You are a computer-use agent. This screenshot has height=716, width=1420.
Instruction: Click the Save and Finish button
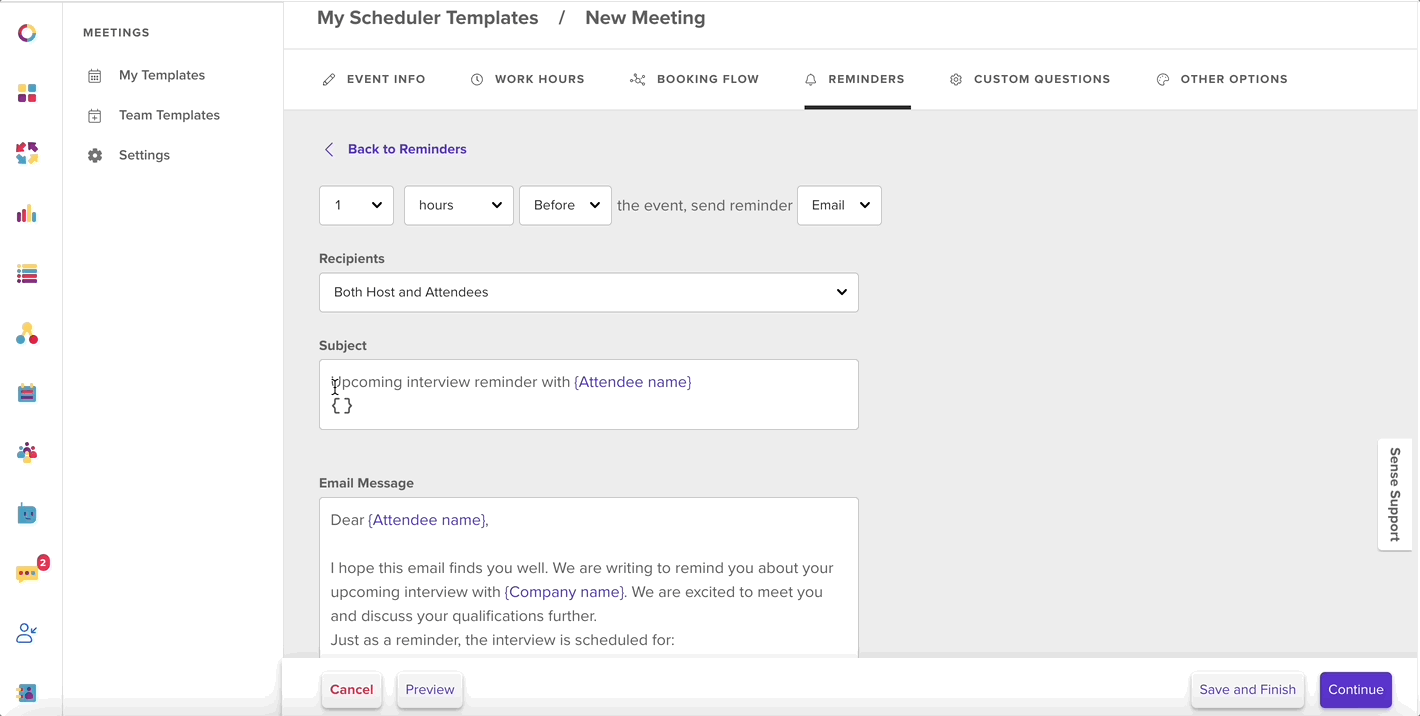pos(1247,689)
